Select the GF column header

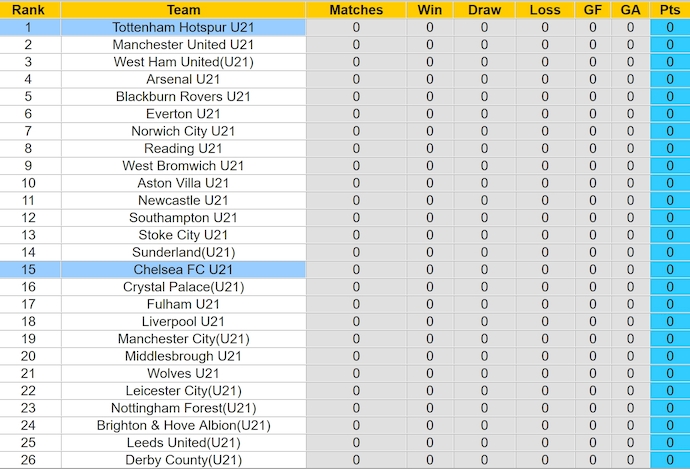click(593, 10)
